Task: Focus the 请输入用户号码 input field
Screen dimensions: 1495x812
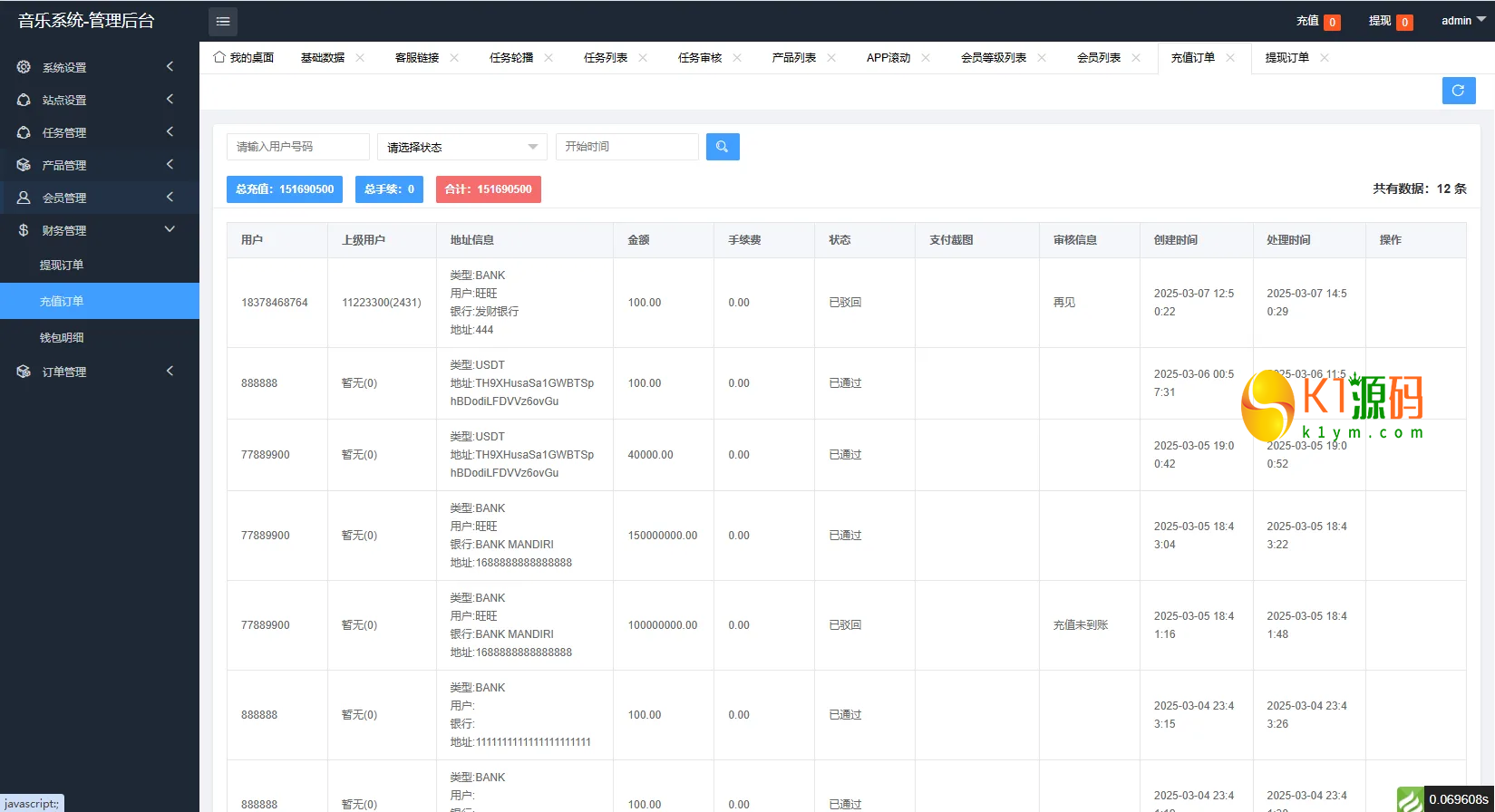Action: tap(298, 147)
